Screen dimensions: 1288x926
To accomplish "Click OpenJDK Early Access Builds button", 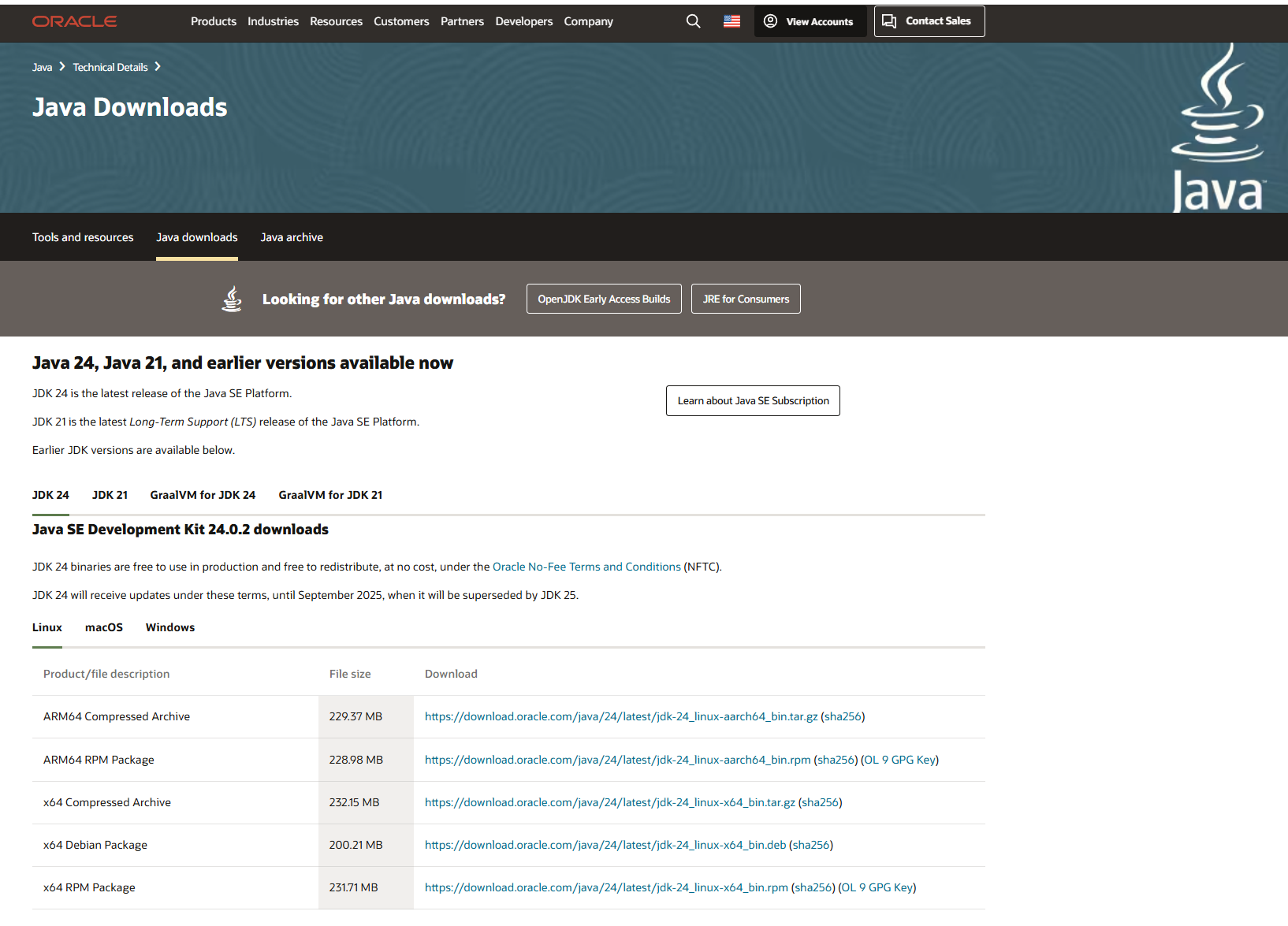I will click(604, 299).
